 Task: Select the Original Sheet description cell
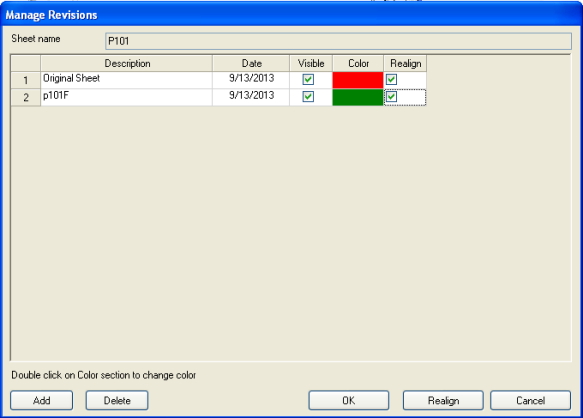(126, 80)
